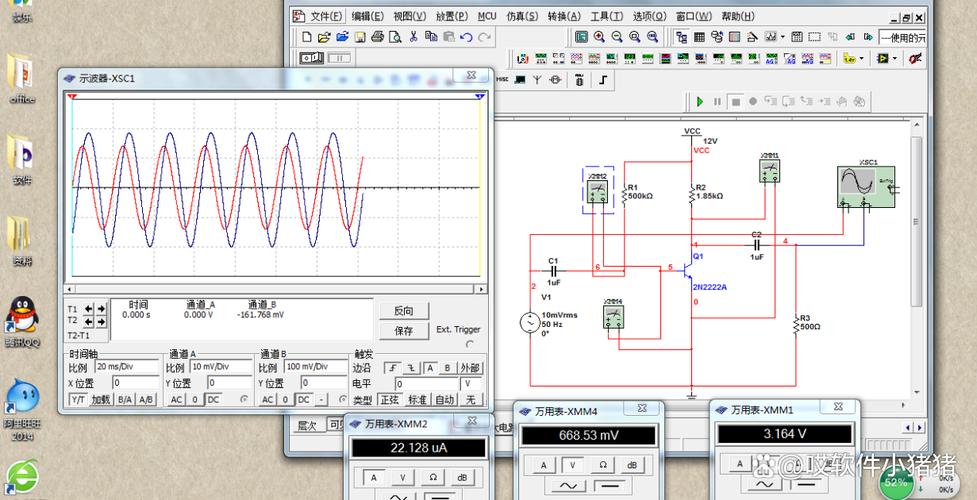977x500 pixels.
Task: Click the zoom in magnifier icon
Action: tap(599, 37)
